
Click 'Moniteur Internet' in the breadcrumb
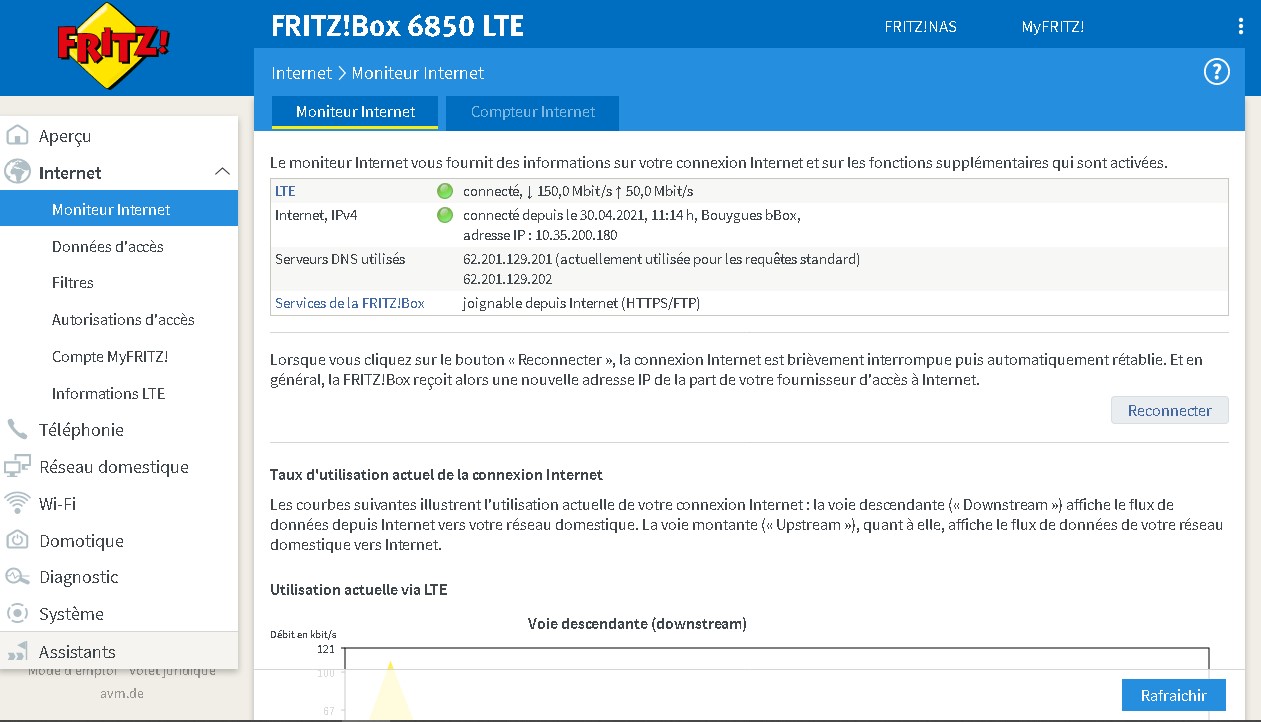417,73
